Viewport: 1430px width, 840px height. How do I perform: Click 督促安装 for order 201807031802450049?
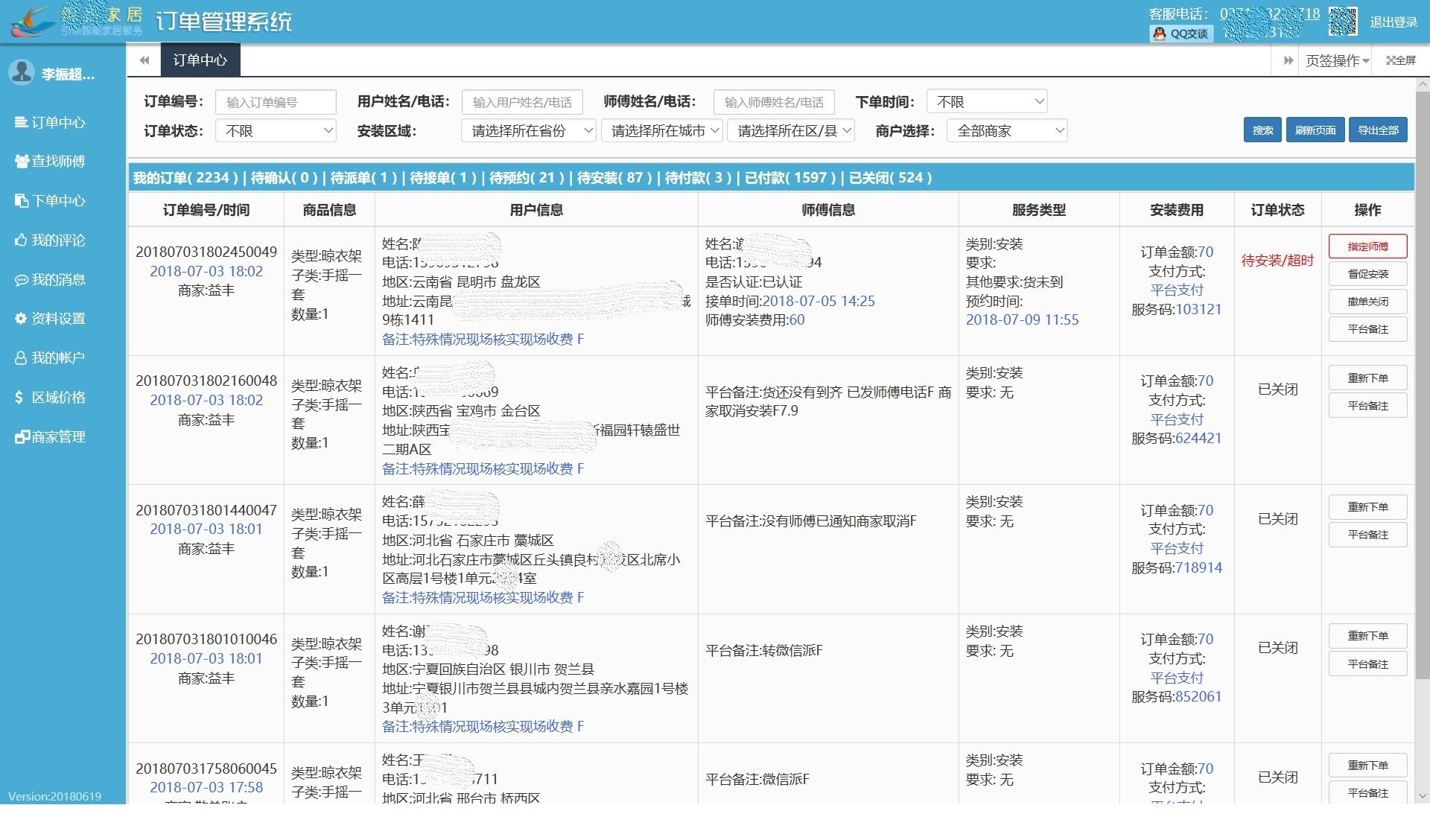coord(1367,273)
